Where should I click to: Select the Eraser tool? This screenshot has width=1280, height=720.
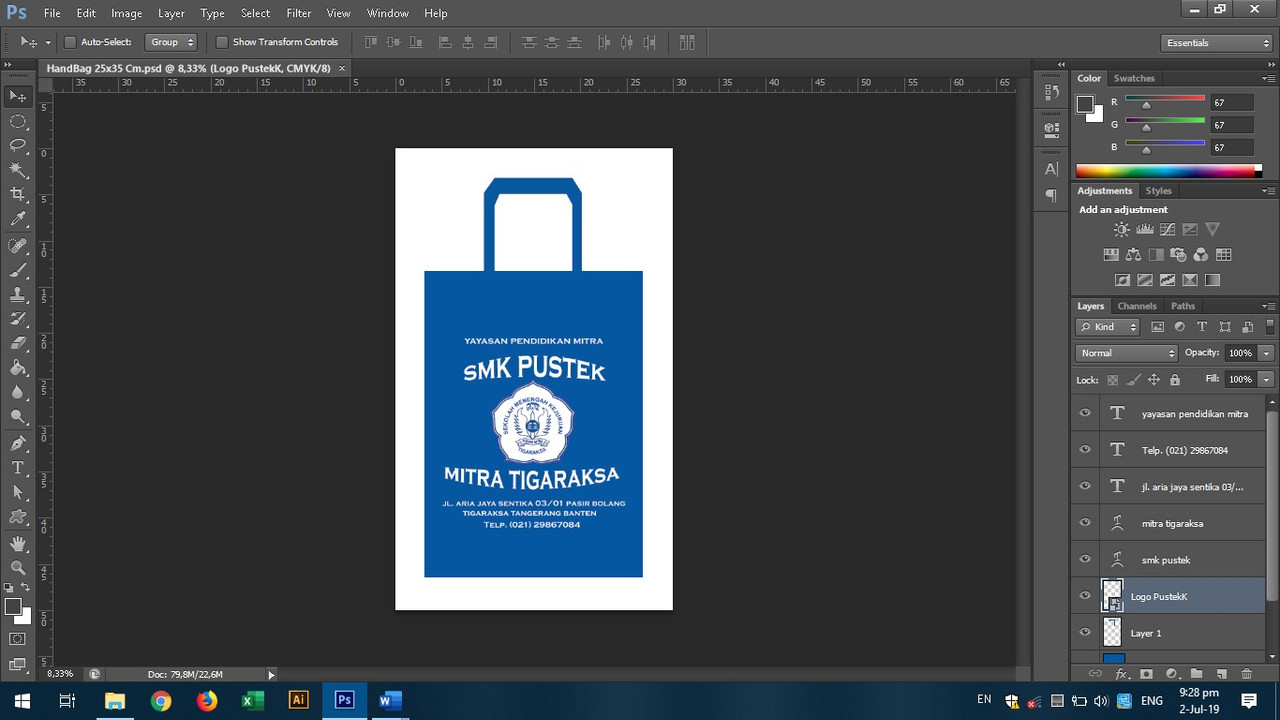[x=18, y=343]
